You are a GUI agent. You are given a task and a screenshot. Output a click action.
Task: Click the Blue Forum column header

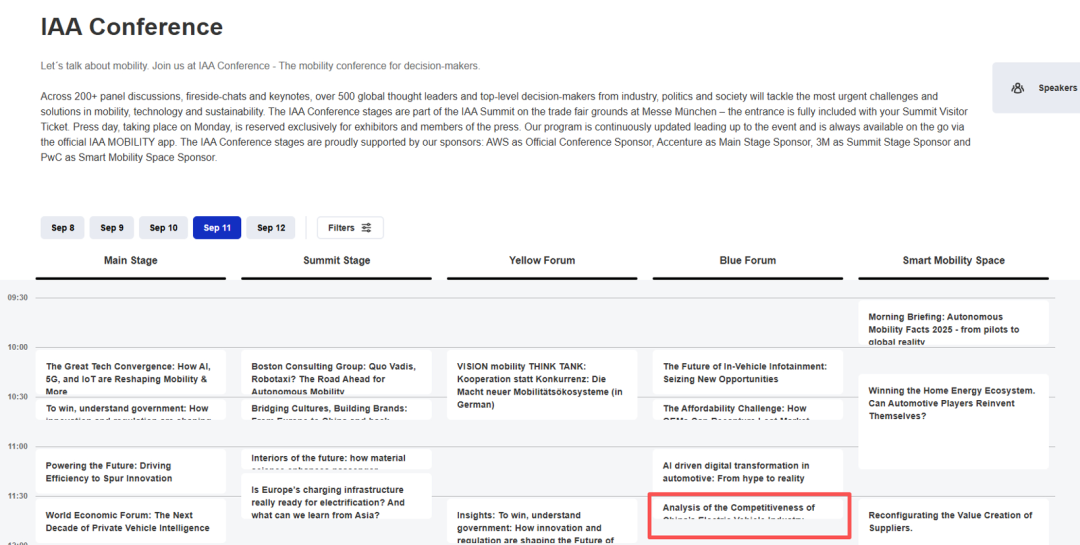(x=748, y=260)
